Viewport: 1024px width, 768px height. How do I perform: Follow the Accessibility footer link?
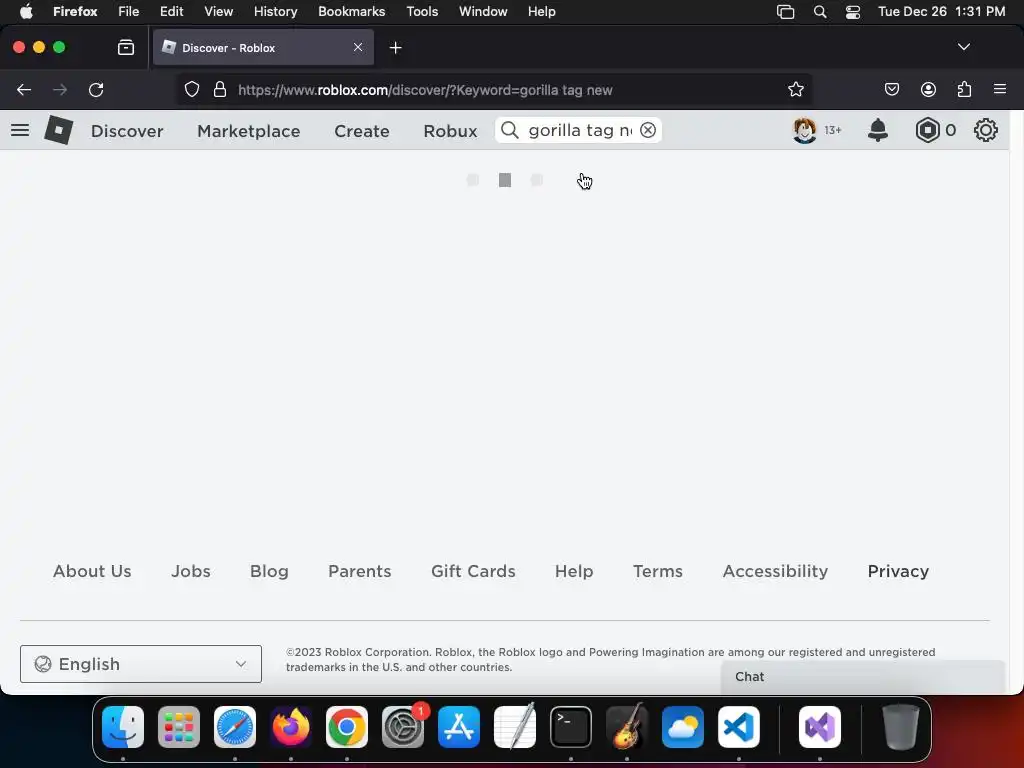775,571
